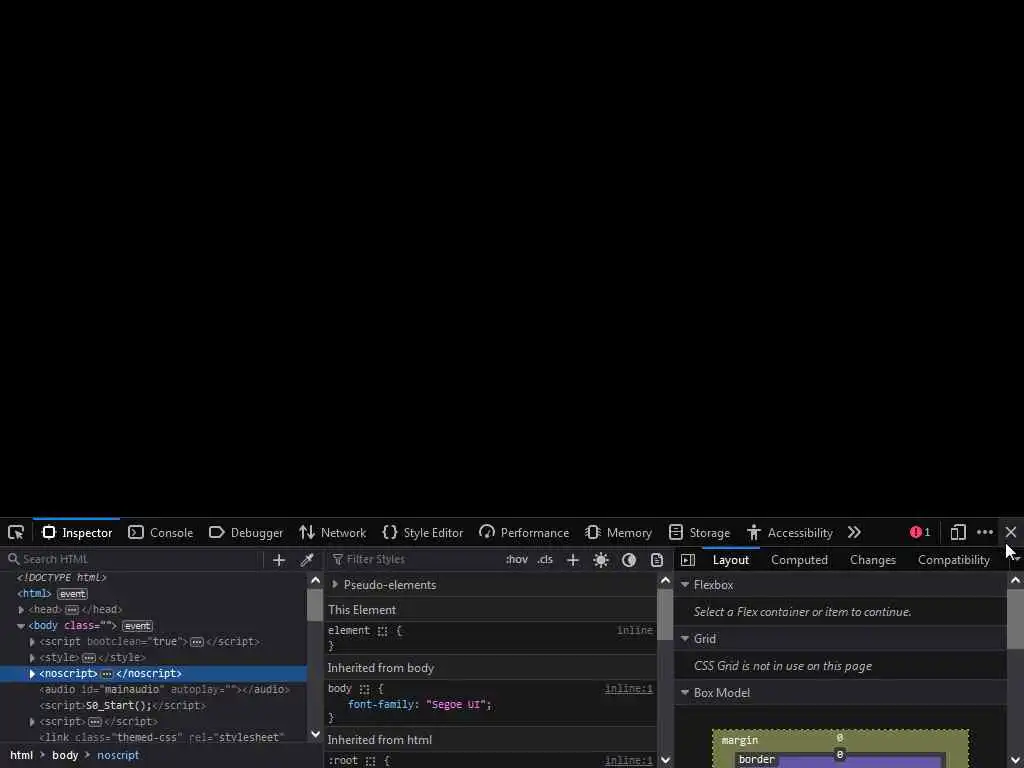Click the Segoe UI font-family value
Viewport: 1024px width, 768px height.
456,704
